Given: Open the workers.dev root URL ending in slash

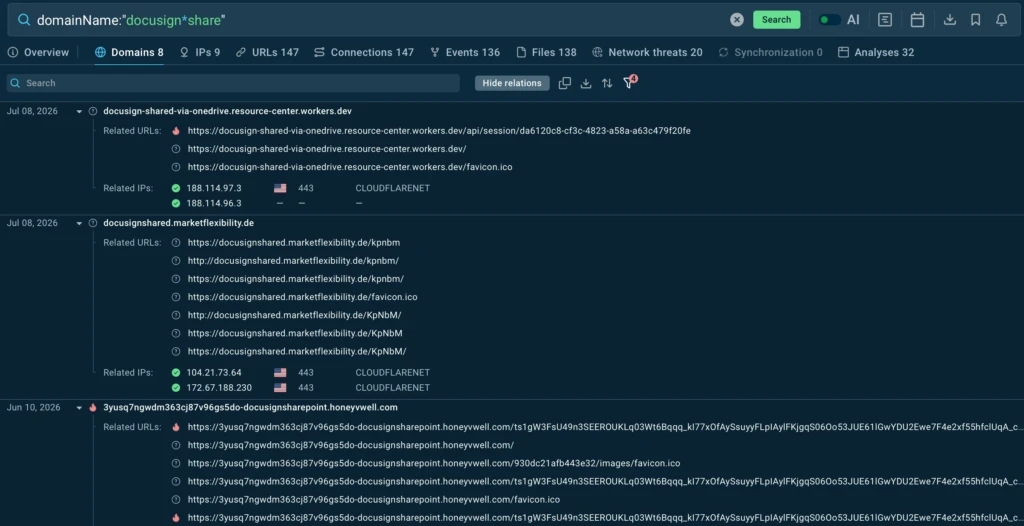Looking at the screenshot, I should 327,149.
